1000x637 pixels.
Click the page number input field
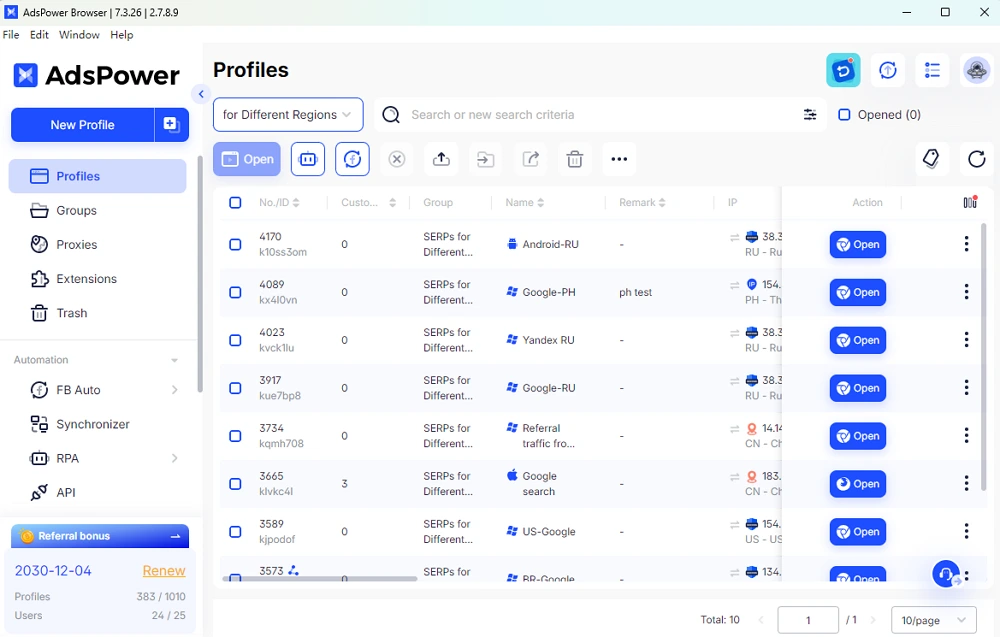808,620
